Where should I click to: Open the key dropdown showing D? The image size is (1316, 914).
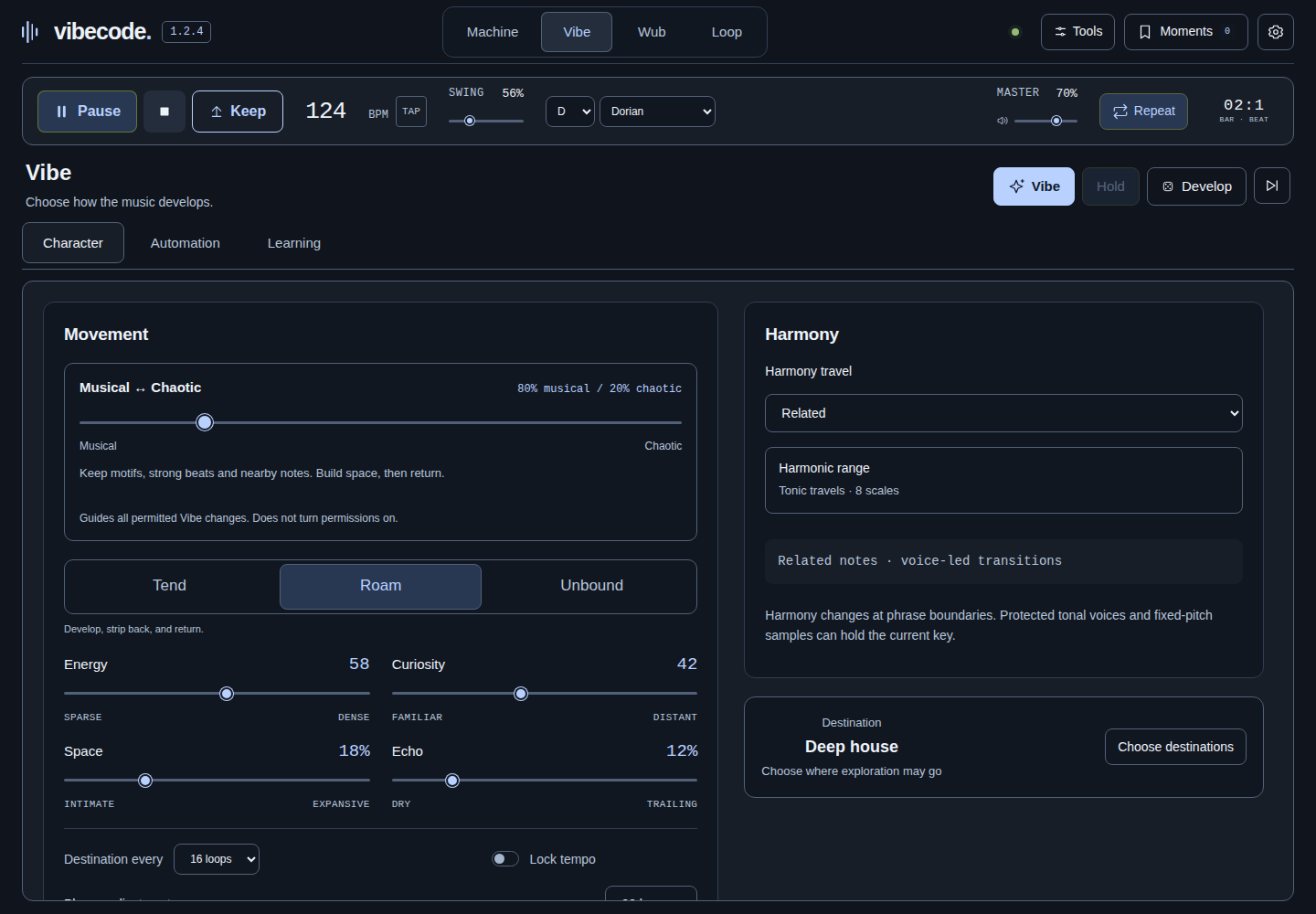coord(570,112)
